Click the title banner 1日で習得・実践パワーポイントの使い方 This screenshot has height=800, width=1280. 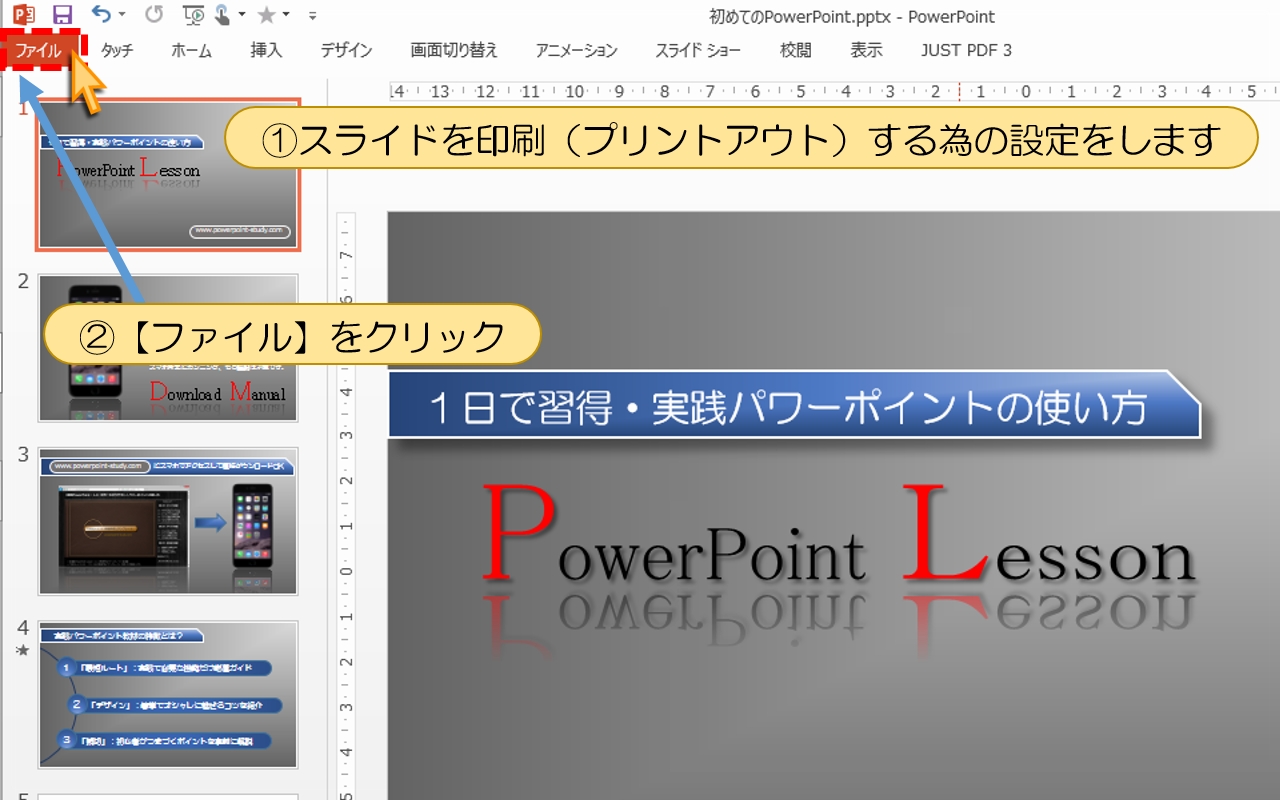pyautogui.click(x=794, y=405)
